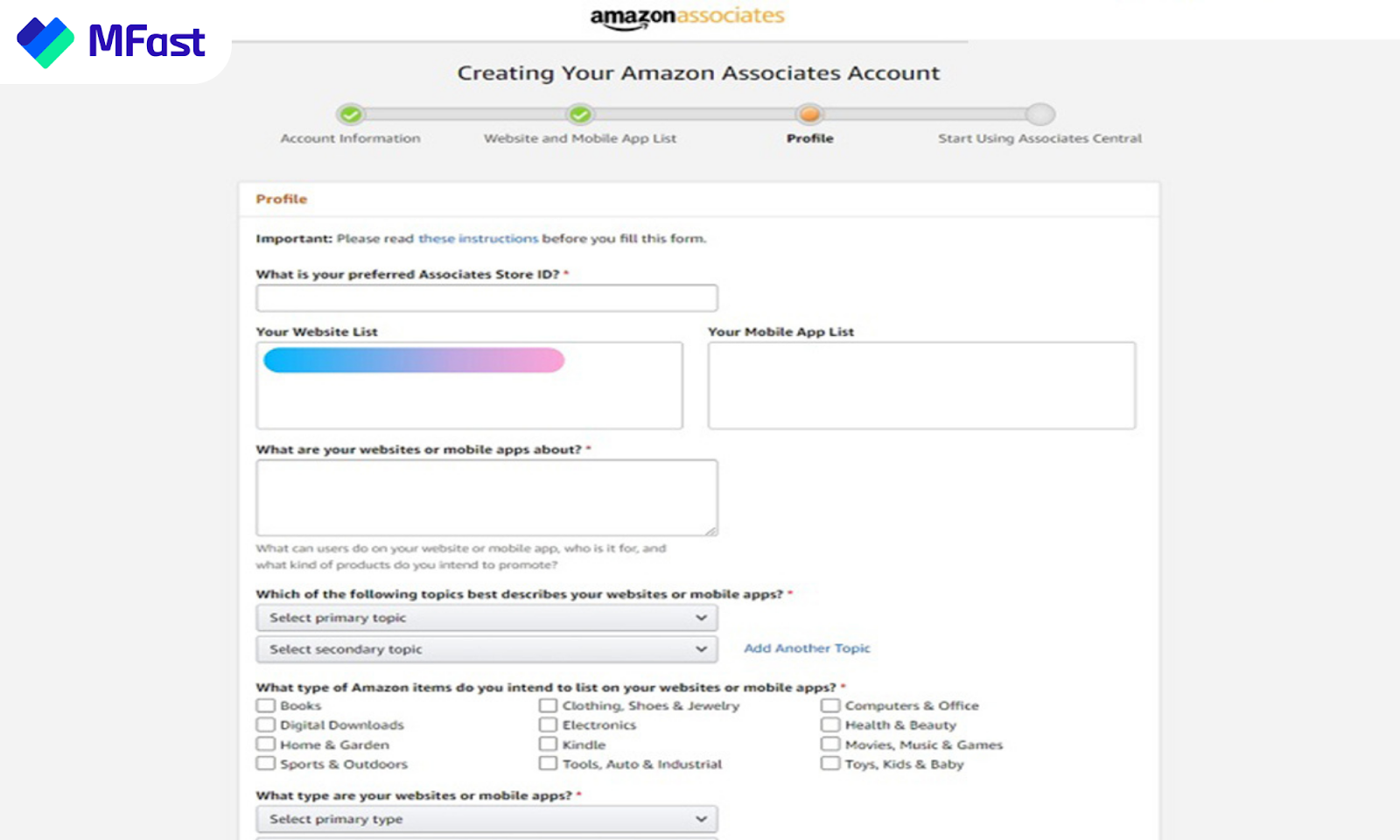The image size is (1400, 840).
Task: Check the Health & Beauty option
Action: (x=830, y=724)
